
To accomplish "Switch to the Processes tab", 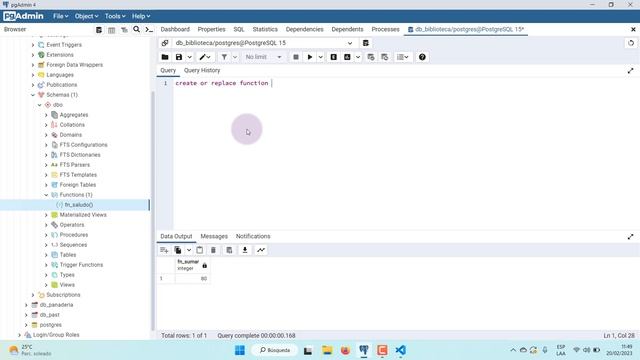I will (x=385, y=29).
